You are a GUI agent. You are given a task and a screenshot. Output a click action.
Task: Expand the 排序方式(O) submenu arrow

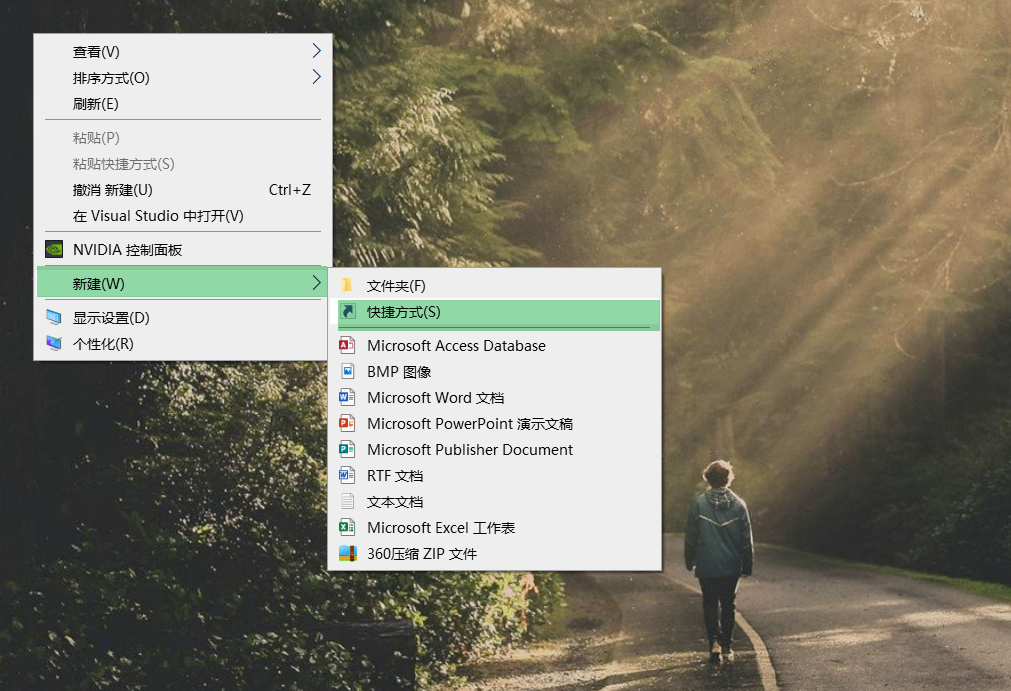point(316,77)
